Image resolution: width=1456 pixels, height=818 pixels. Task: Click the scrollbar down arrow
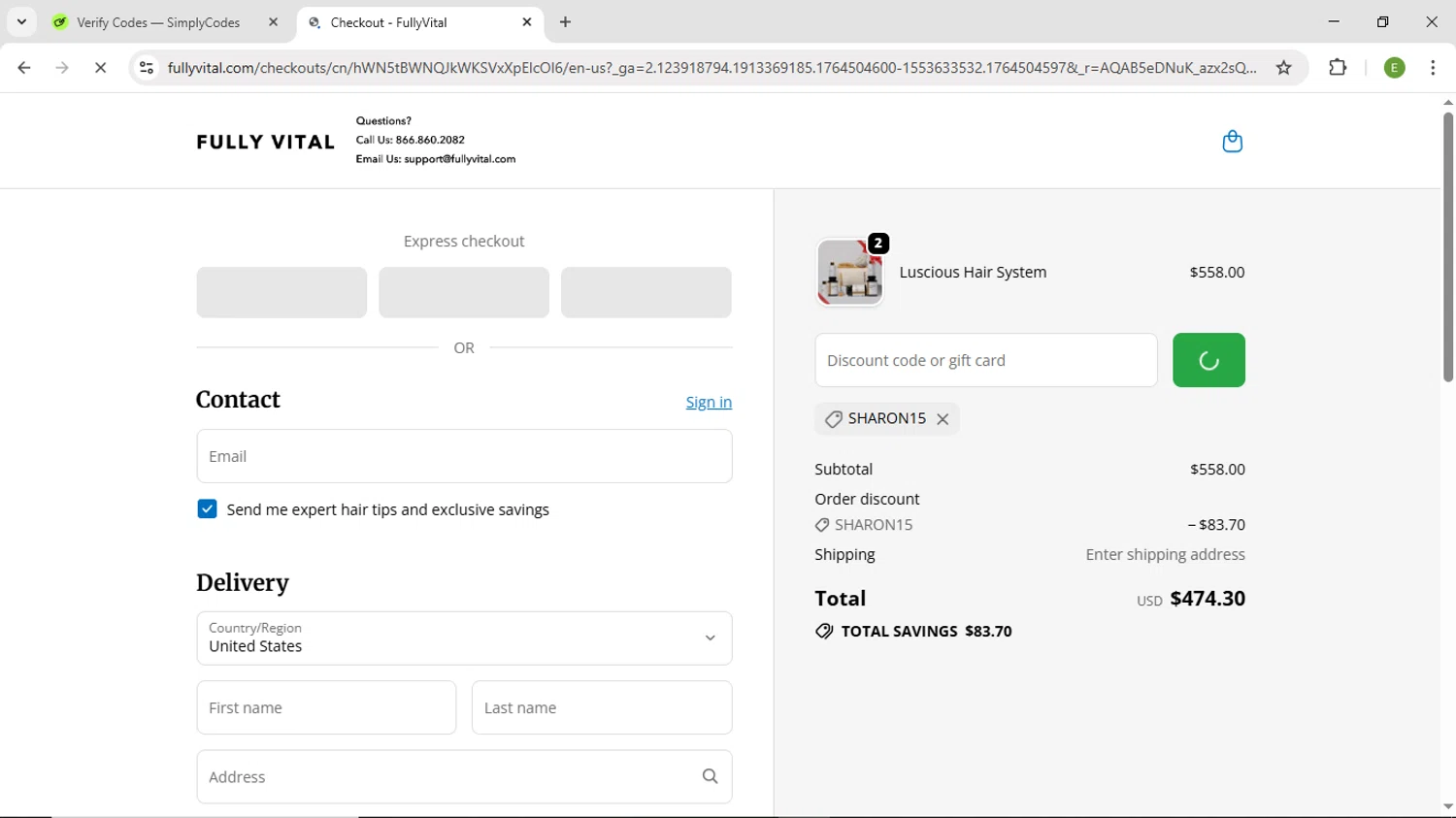[x=1447, y=806]
